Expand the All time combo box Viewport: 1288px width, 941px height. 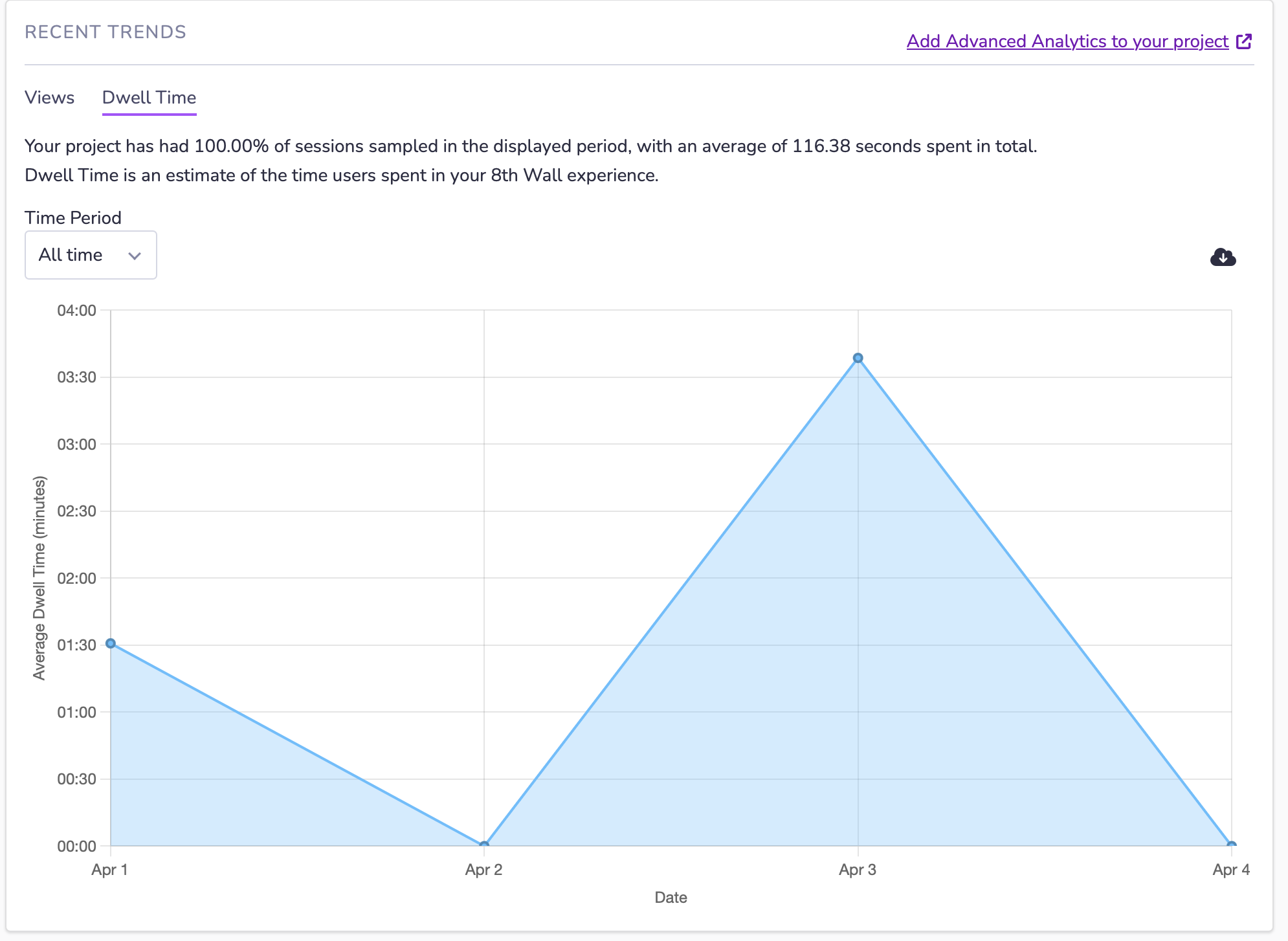pos(90,254)
